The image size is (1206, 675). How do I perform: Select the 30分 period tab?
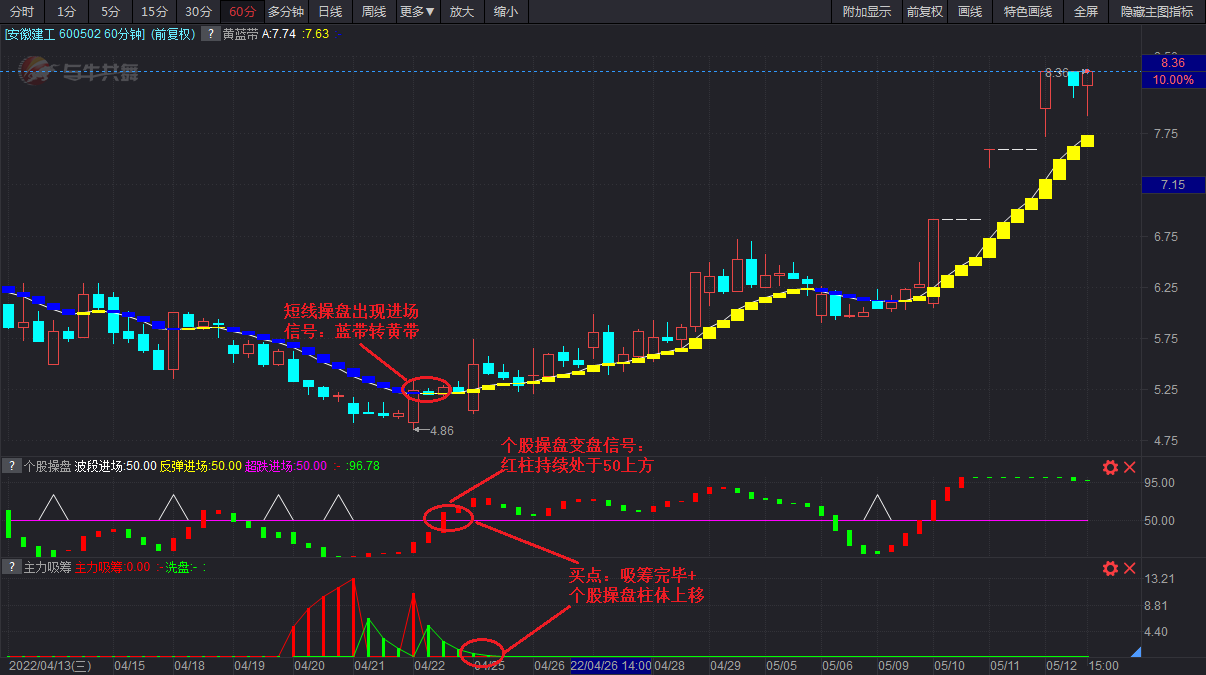pos(198,12)
